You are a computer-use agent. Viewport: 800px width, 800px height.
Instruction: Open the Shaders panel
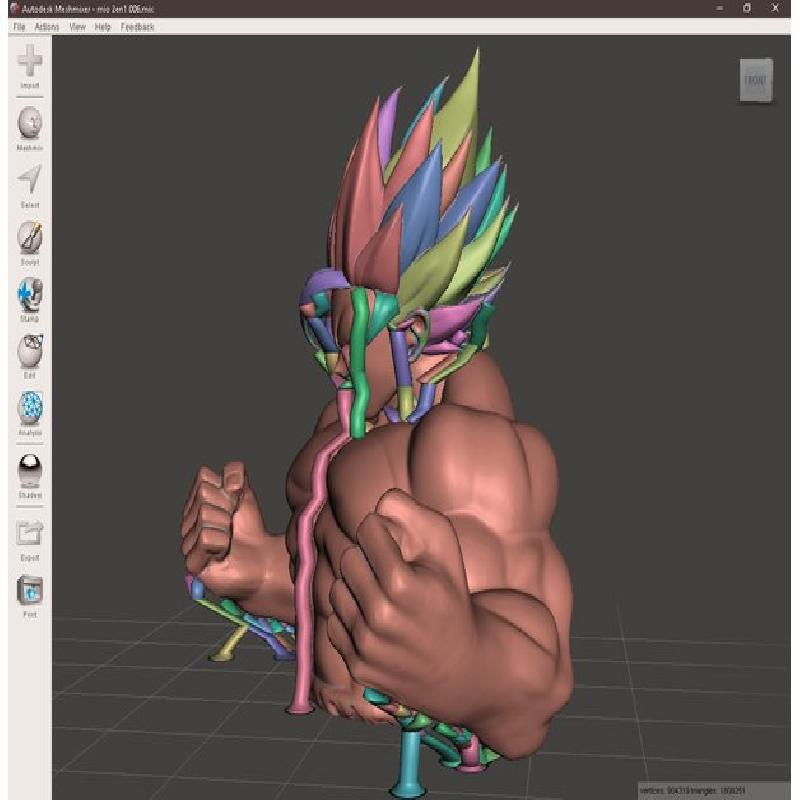(x=30, y=470)
